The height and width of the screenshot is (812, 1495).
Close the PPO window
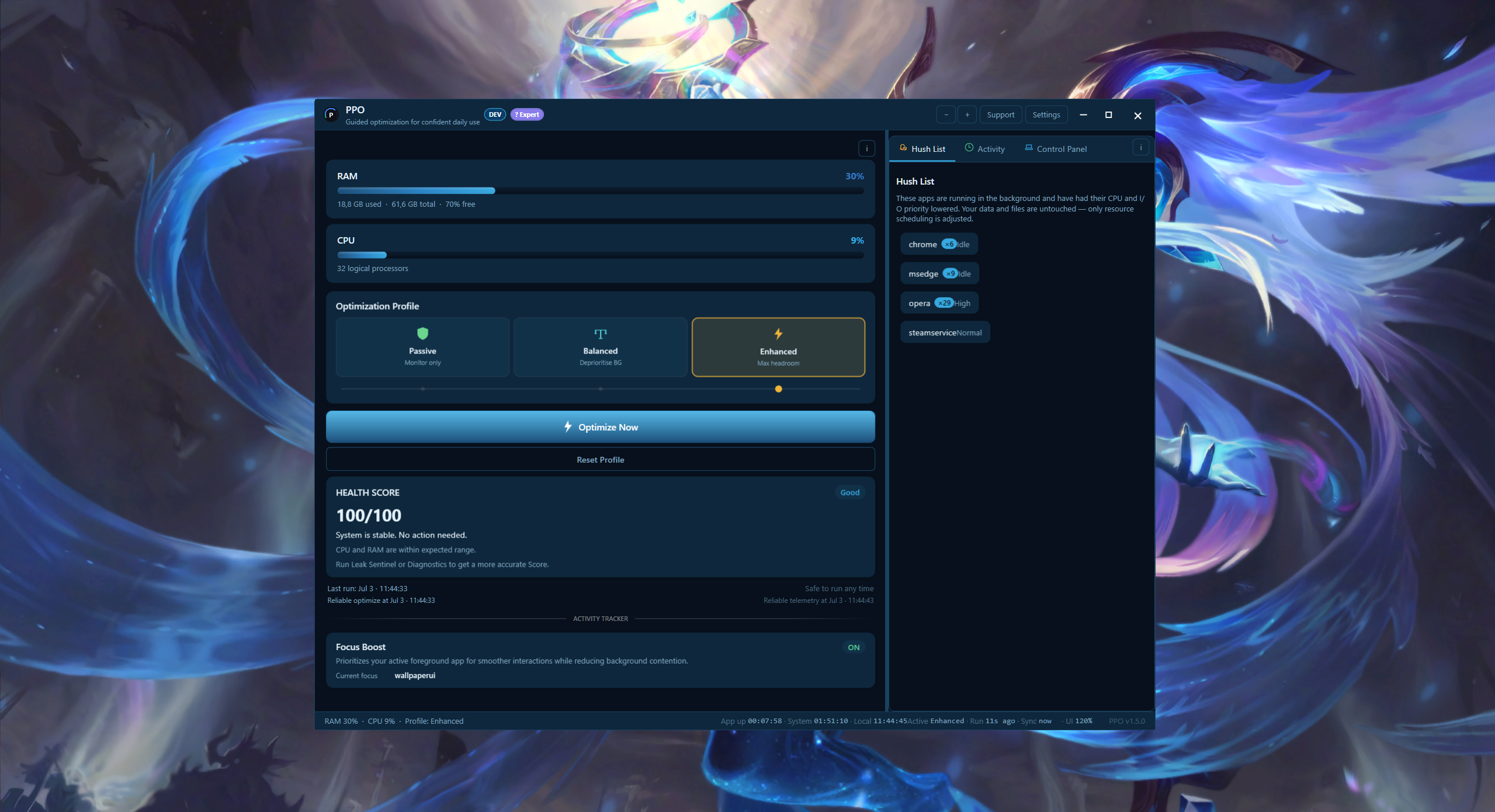coord(1137,115)
